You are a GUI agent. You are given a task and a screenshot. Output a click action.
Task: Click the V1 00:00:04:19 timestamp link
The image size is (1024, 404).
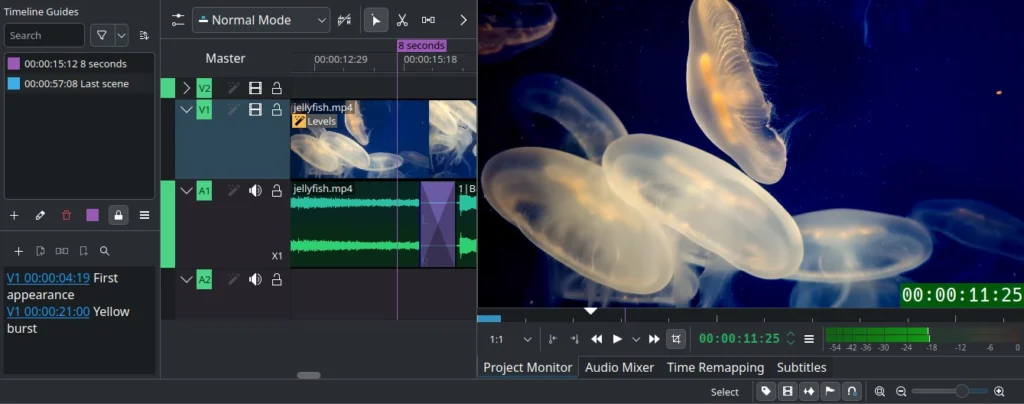(48, 278)
